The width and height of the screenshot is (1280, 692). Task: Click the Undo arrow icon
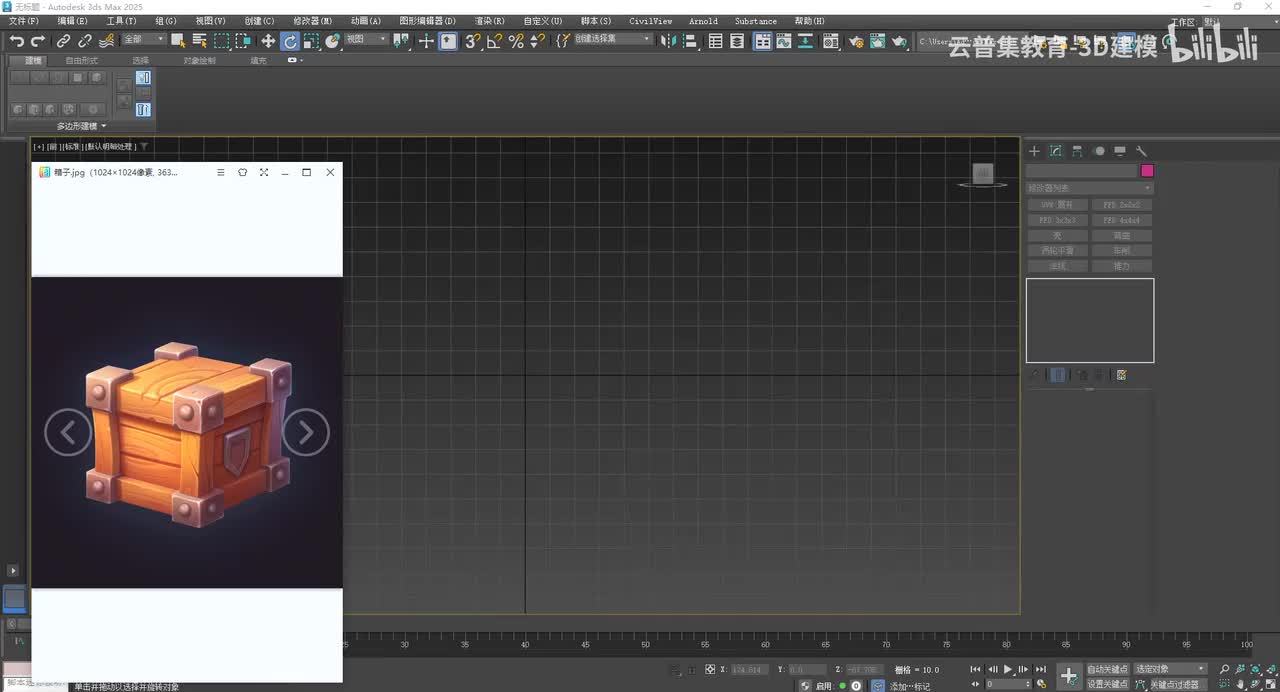(17, 41)
